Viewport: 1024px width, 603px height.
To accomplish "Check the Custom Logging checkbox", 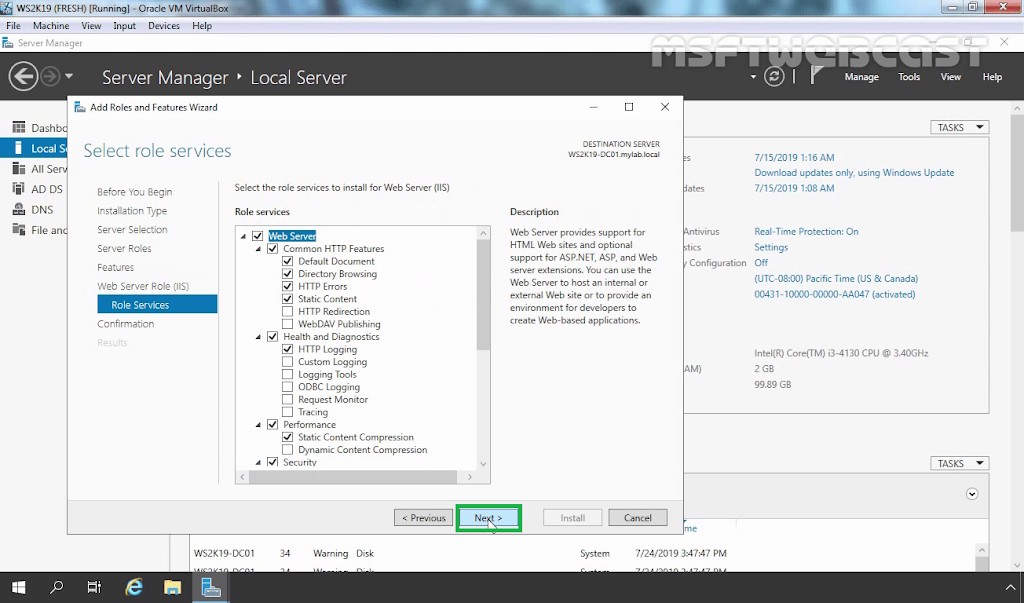I will tap(287, 362).
